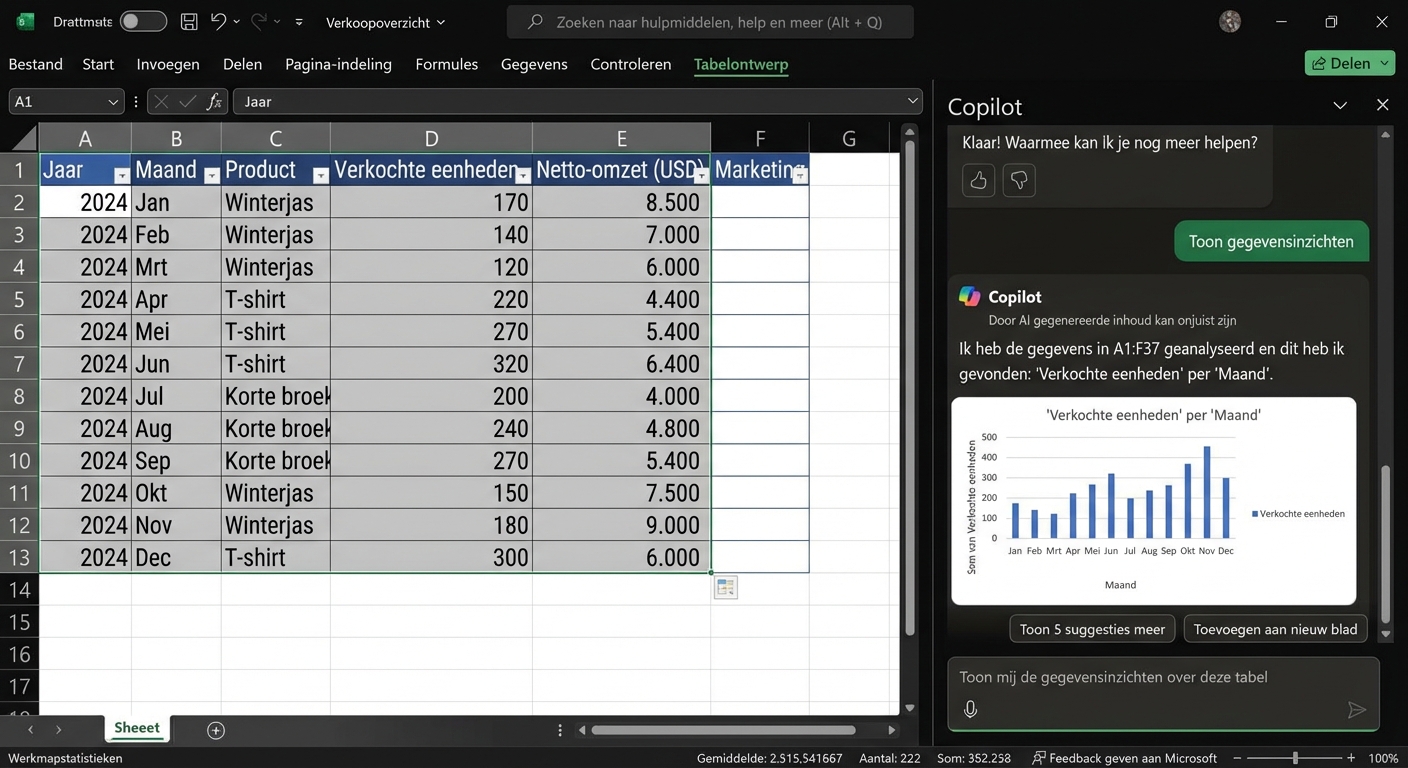The image size is (1408, 768).
Task: Click the thumbs down feedback icon
Action: tap(1018, 181)
